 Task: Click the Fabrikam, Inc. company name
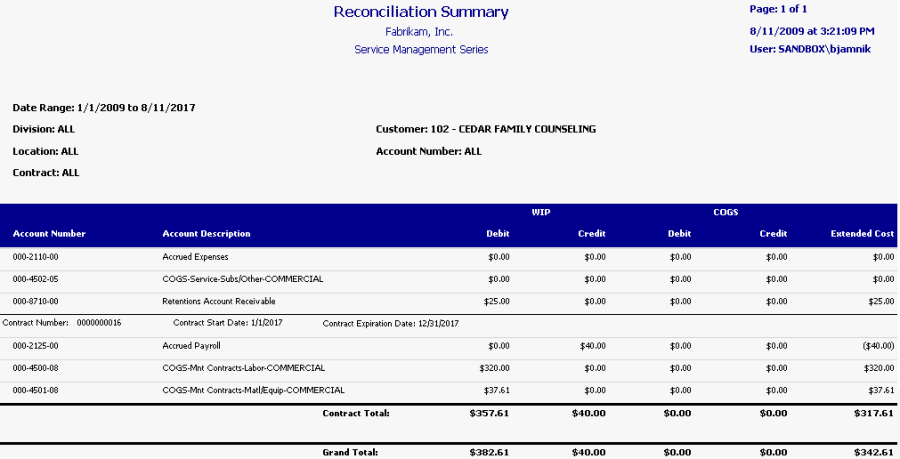[421, 32]
